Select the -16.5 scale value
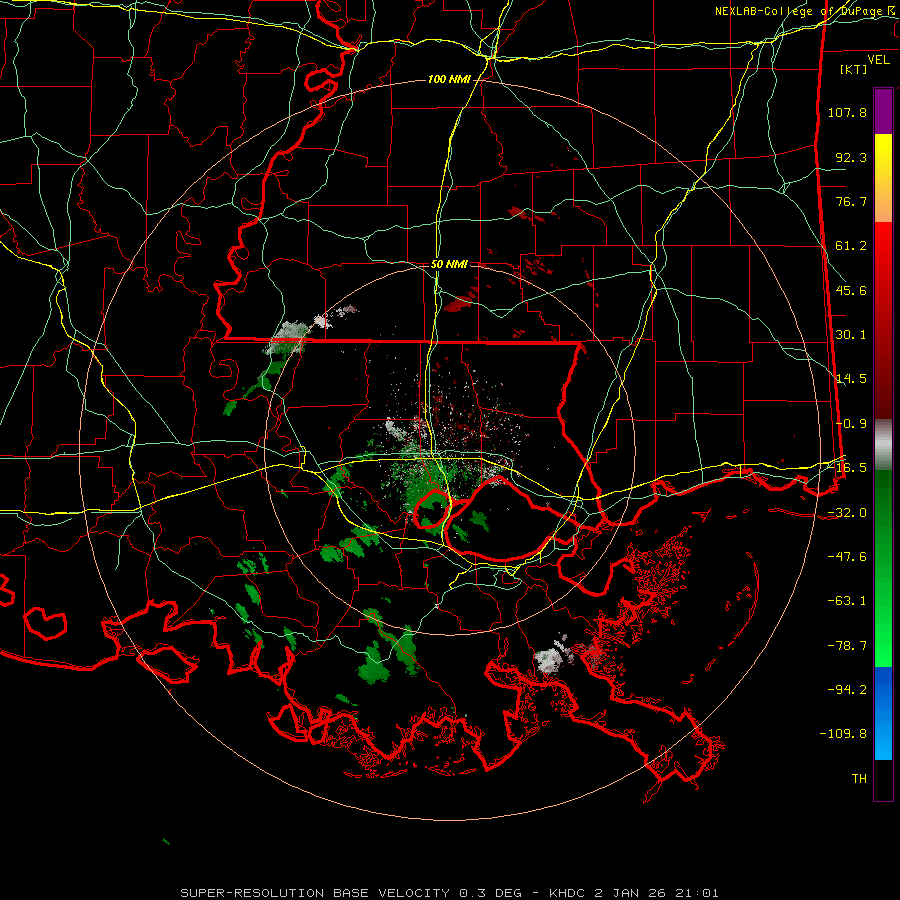 (847, 468)
